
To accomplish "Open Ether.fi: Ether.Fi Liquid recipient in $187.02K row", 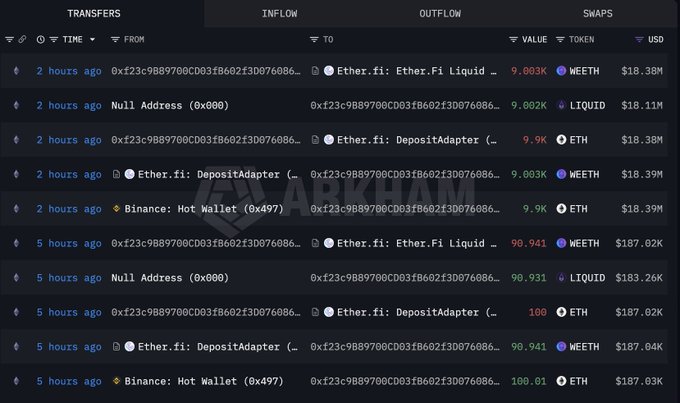I will (x=416, y=243).
